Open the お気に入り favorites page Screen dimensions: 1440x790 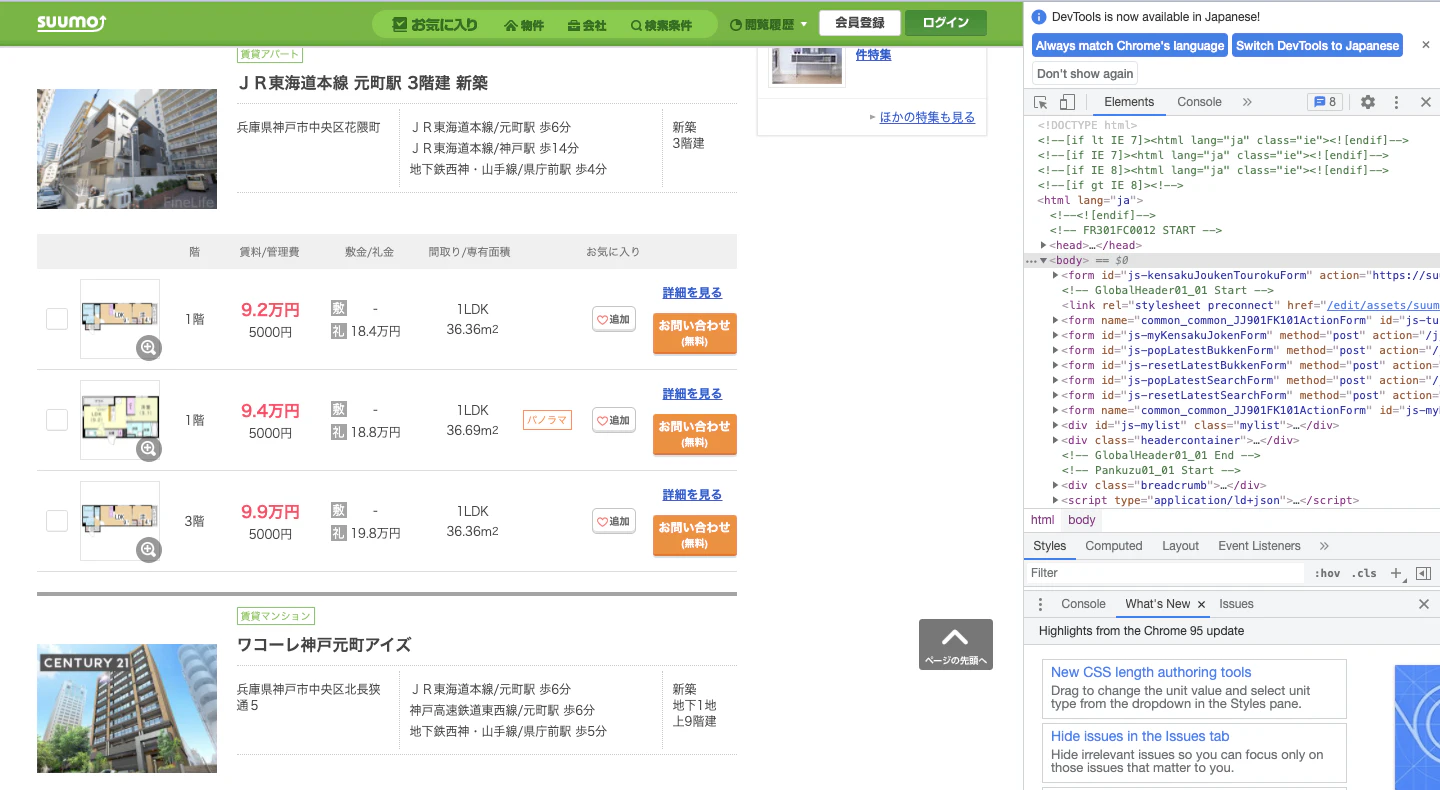point(435,24)
